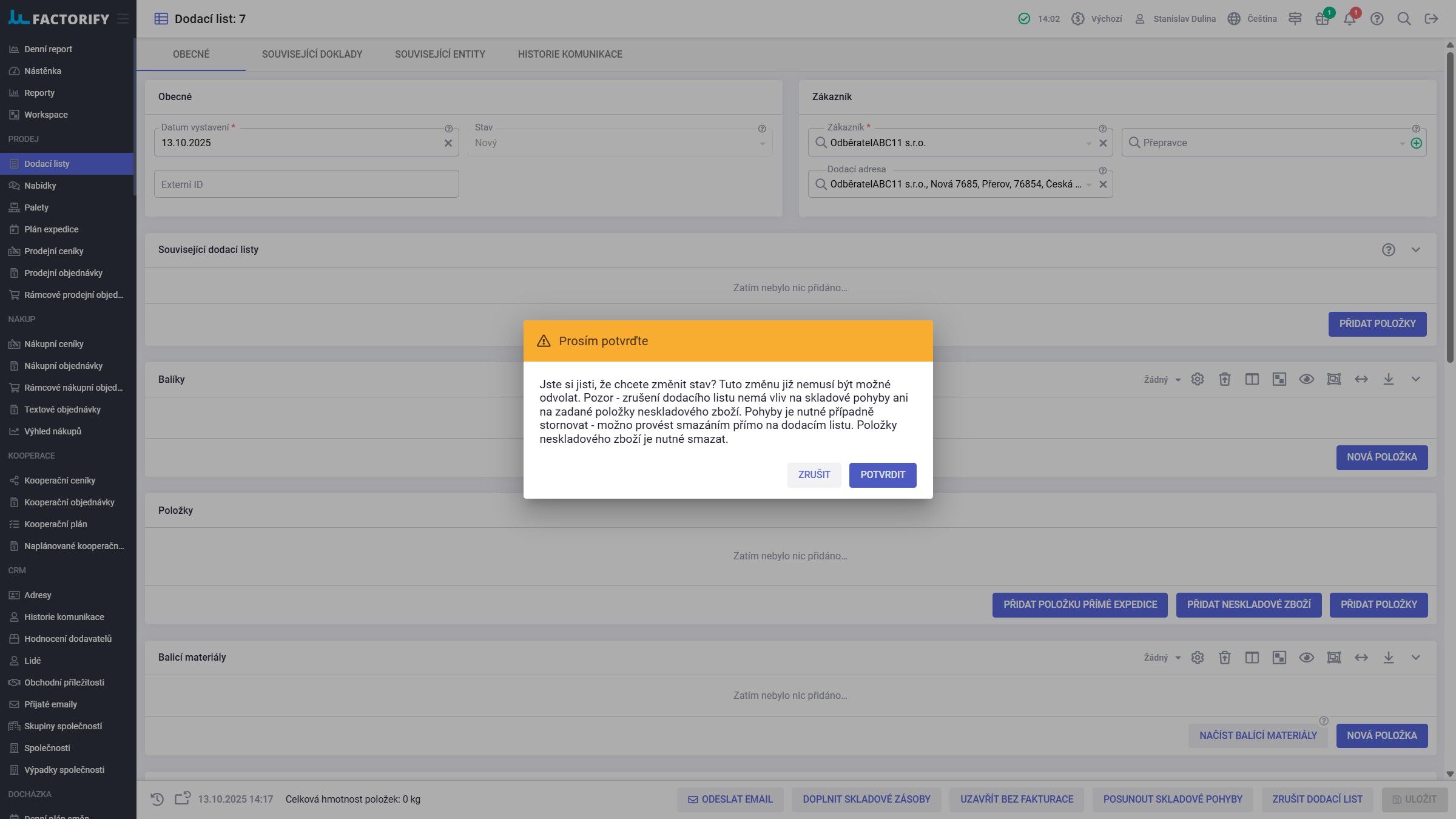Toggle the sidebar hamburger menu
The image size is (1456, 819).
(123, 19)
